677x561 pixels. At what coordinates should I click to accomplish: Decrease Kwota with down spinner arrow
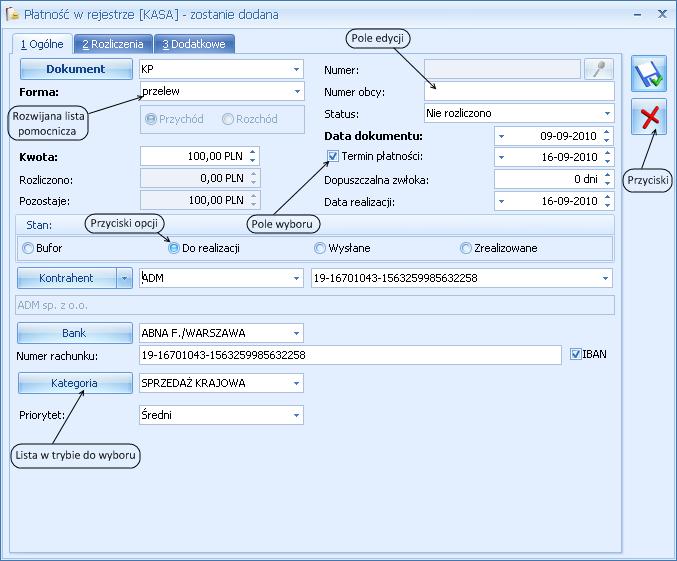pyautogui.click(x=253, y=160)
